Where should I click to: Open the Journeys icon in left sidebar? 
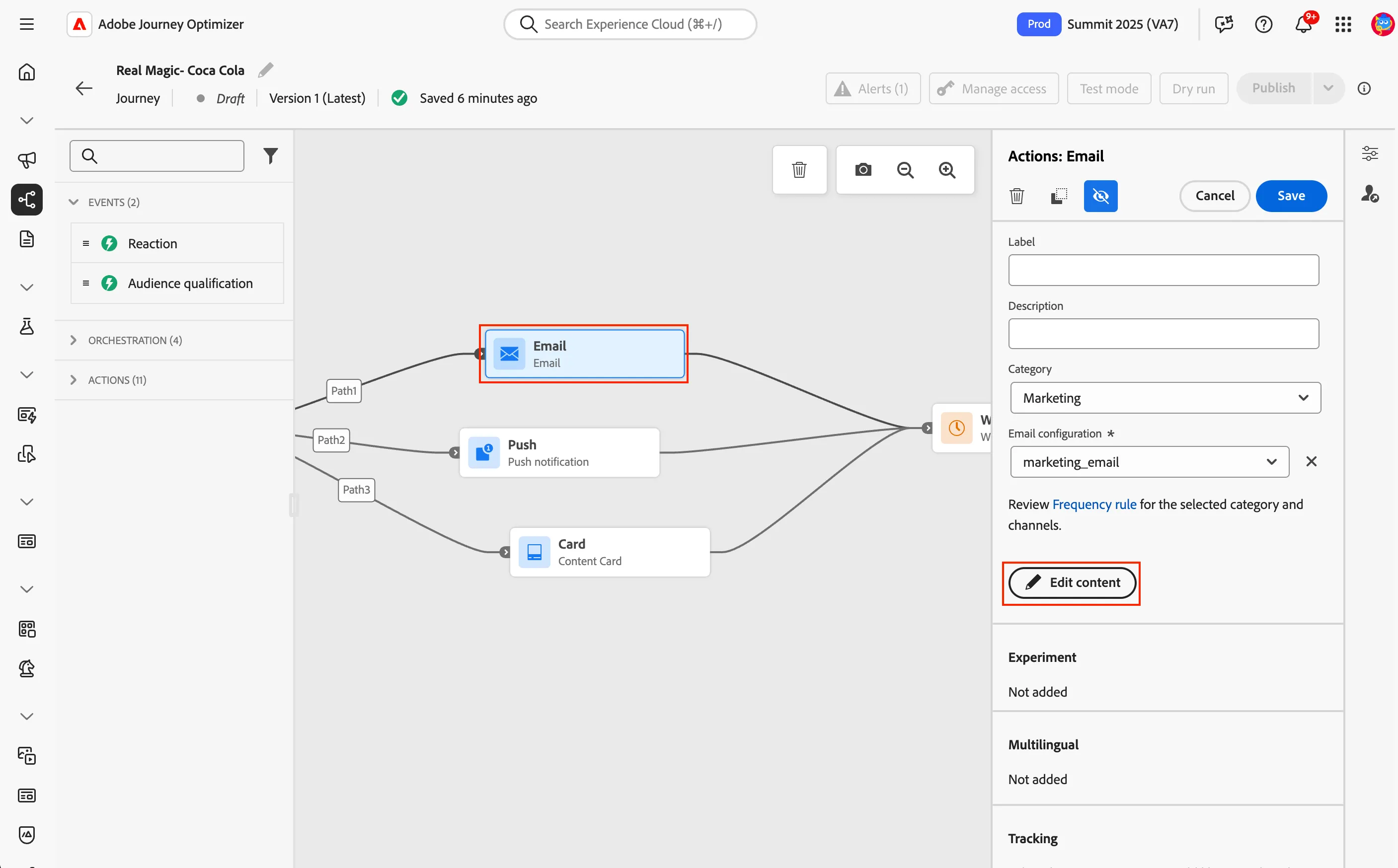(27, 200)
